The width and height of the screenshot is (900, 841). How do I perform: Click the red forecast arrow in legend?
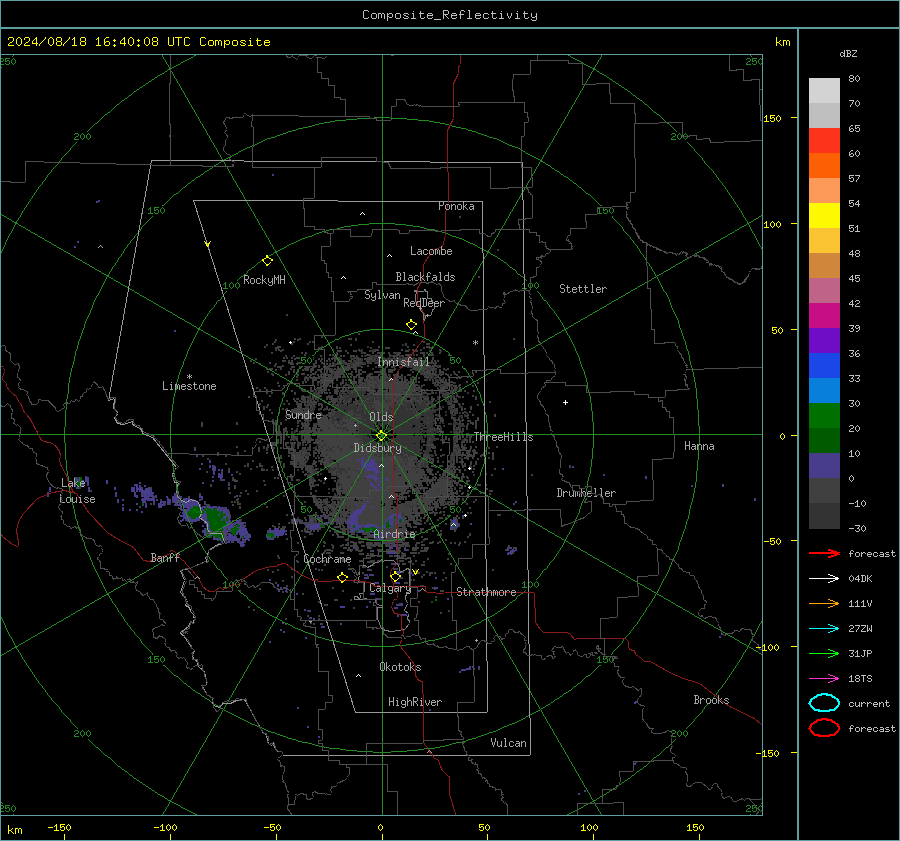[824, 553]
